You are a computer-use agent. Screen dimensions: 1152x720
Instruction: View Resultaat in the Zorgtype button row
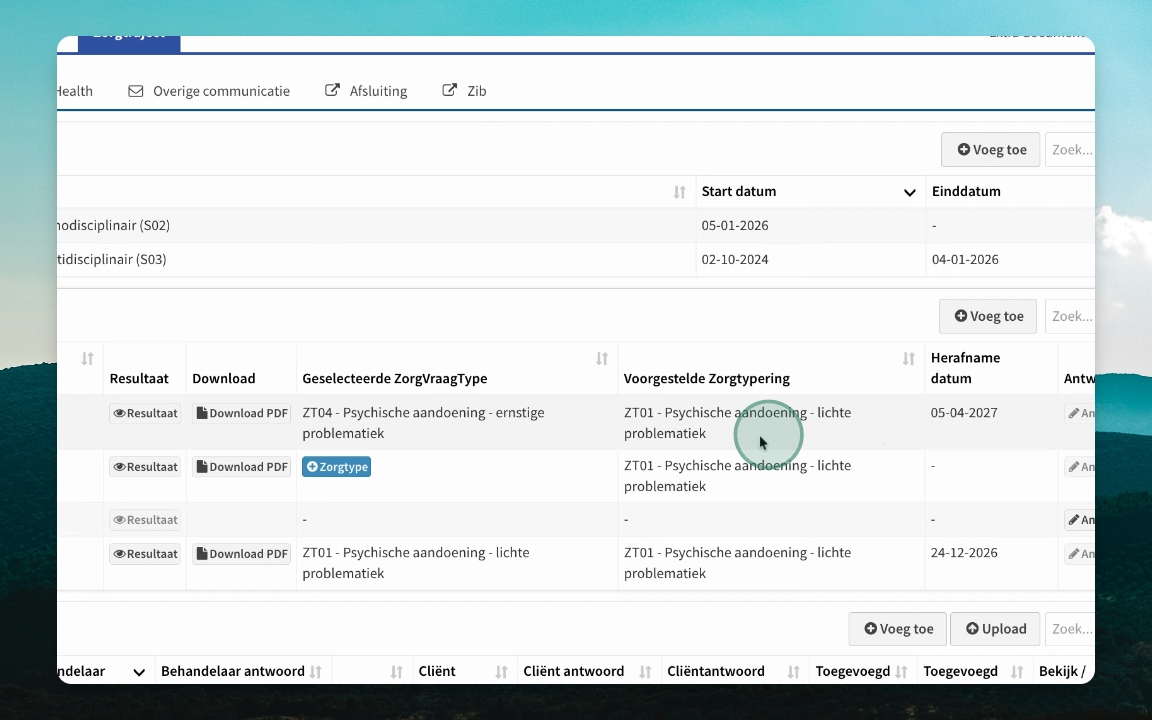(x=145, y=467)
